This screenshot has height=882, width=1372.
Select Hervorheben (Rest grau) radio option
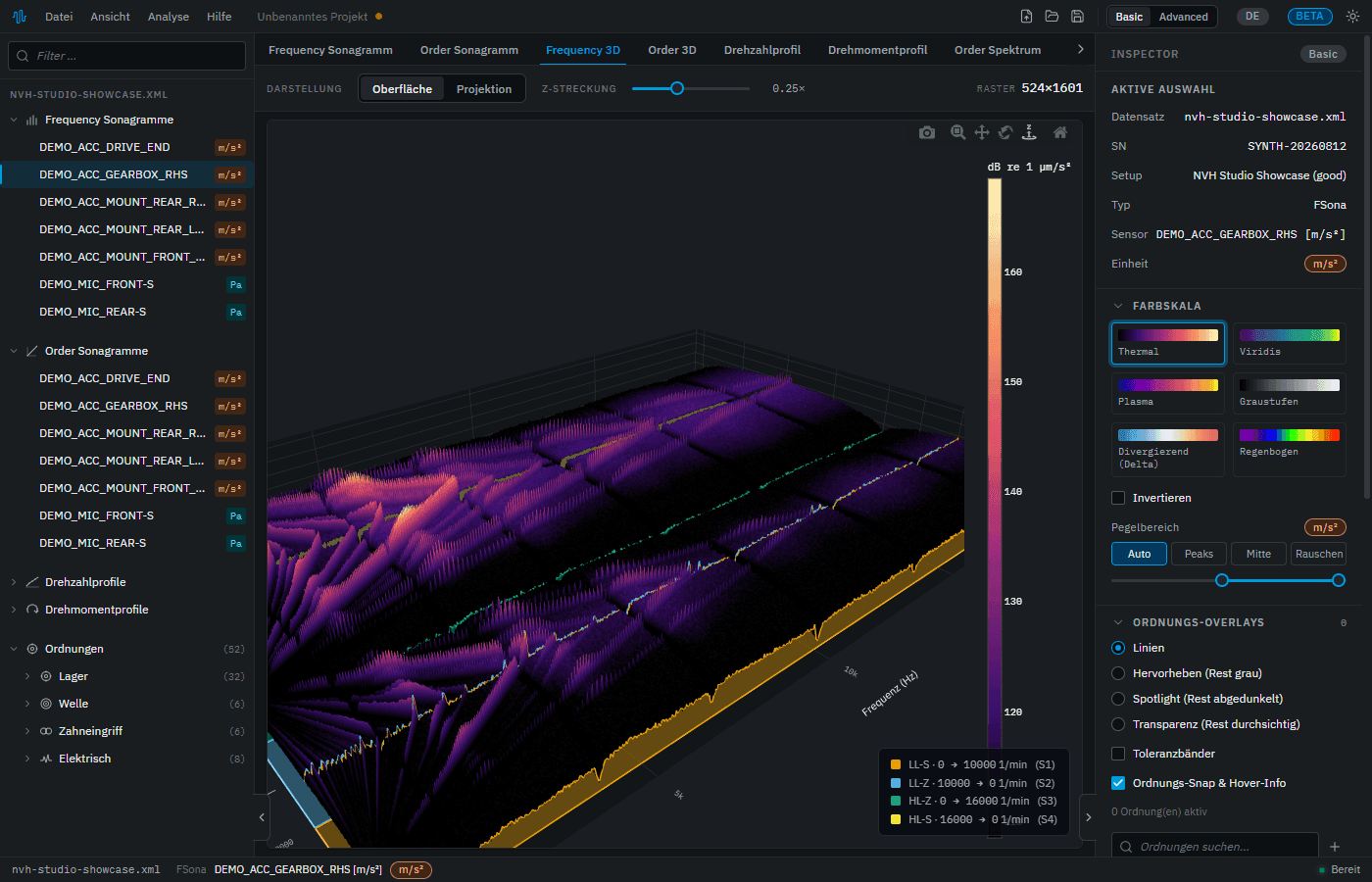click(x=1118, y=673)
